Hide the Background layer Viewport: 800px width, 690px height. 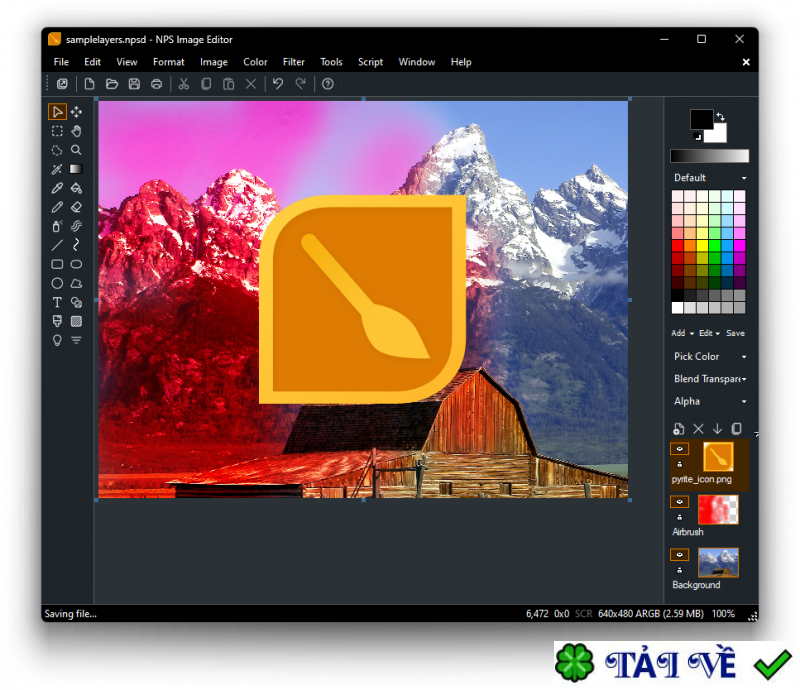click(680, 554)
